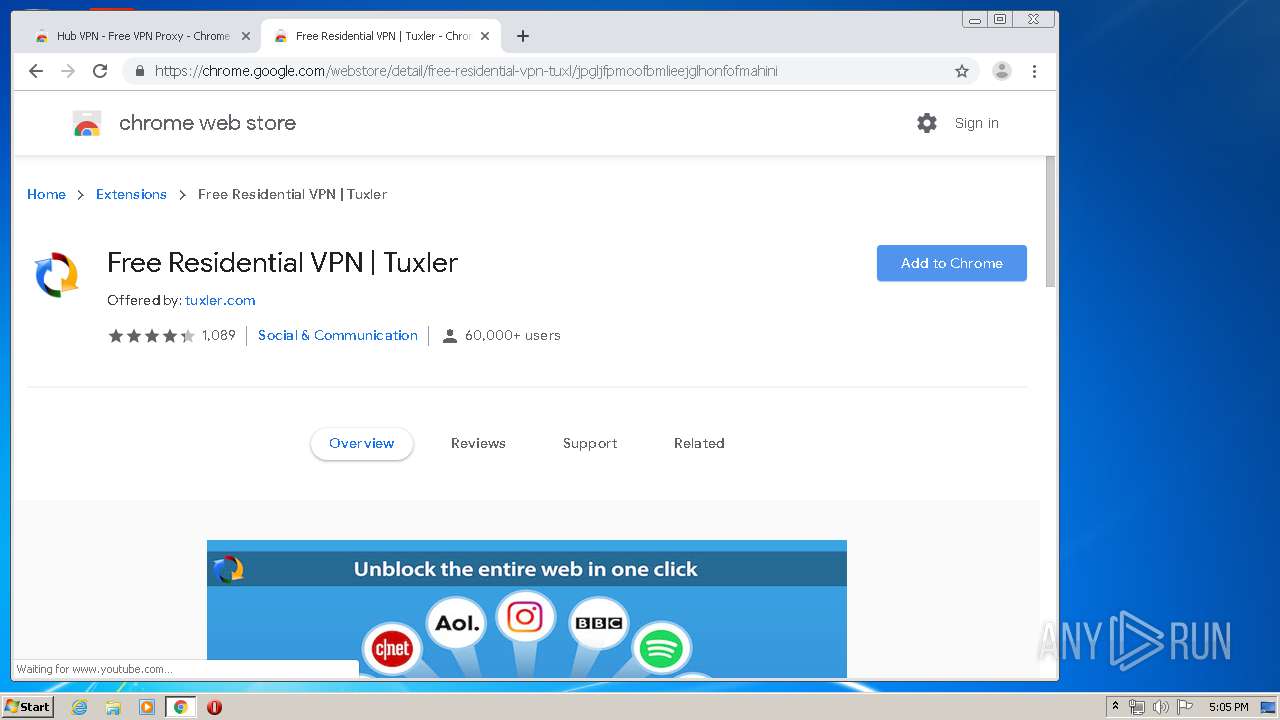Click the Unblock the entire web screenshot
This screenshot has height=720, width=1280.
[527, 609]
